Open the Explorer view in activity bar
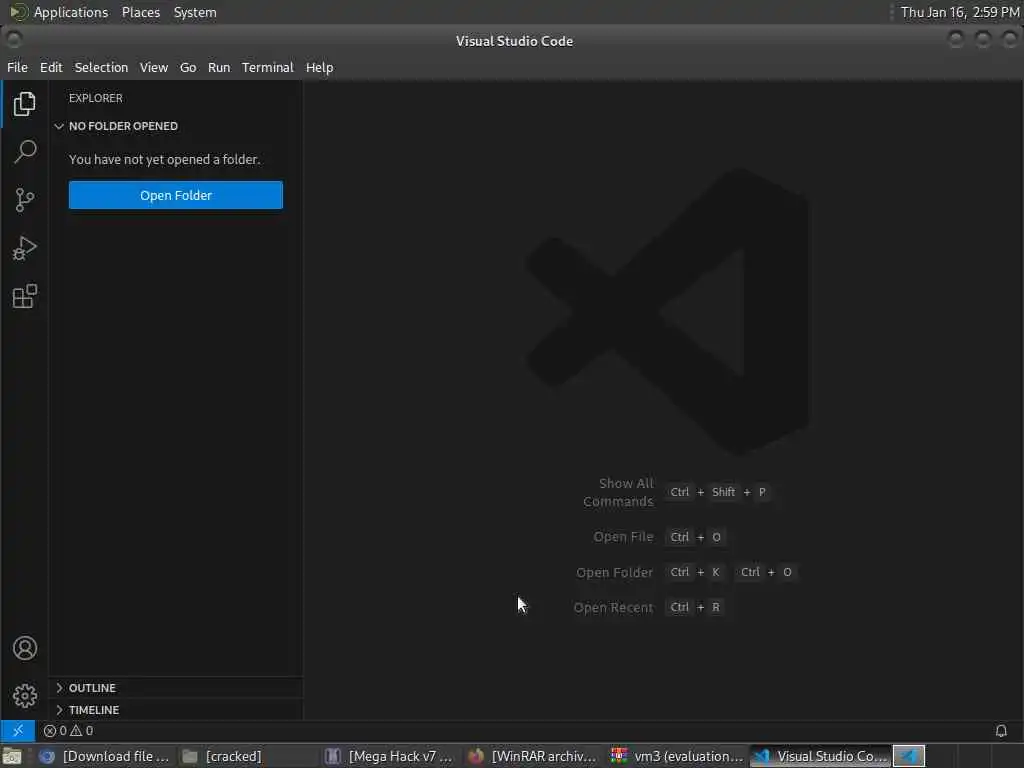The width and height of the screenshot is (1024, 768). [24, 104]
